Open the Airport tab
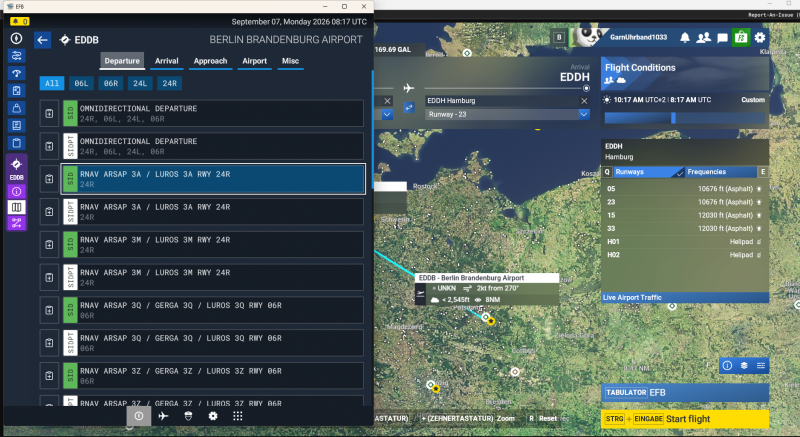Viewport: 800px width, 437px height. (255, 61)
